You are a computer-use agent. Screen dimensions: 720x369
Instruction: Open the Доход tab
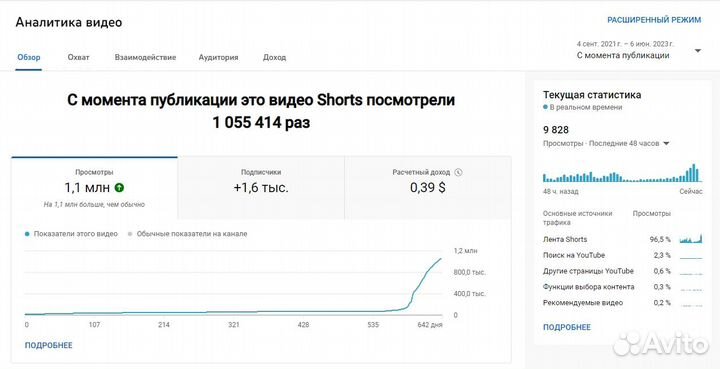coord(275,57)
